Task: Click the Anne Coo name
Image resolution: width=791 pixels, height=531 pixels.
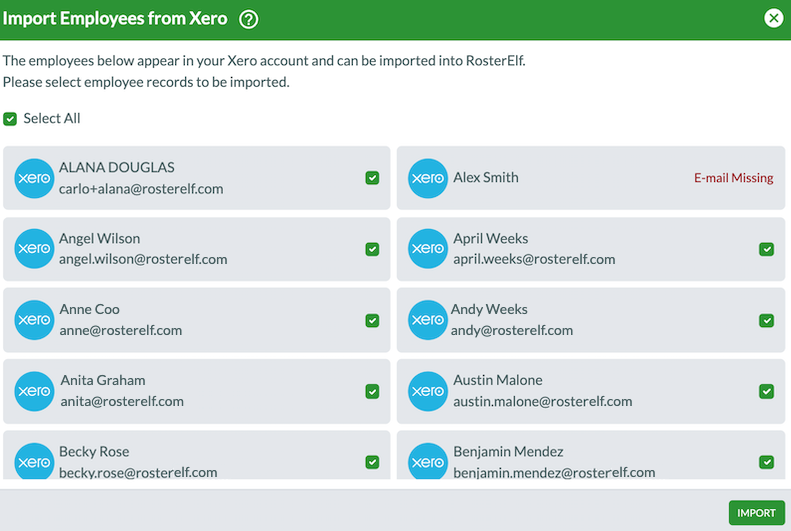Action: pos(89,309)
